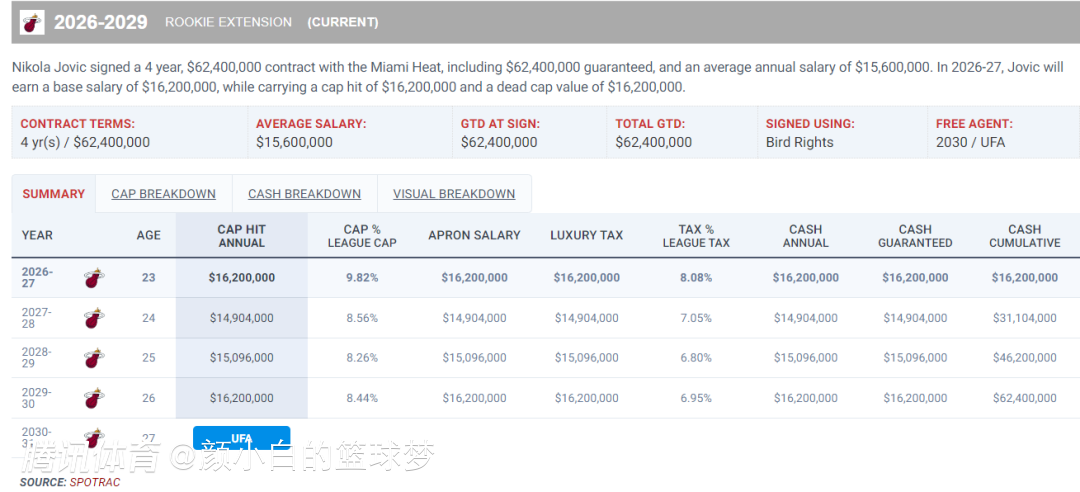This screenshot has height=492, width=1080.
Task: Click Heat team icon in 2029-30 row
Action: pos(94,398)
